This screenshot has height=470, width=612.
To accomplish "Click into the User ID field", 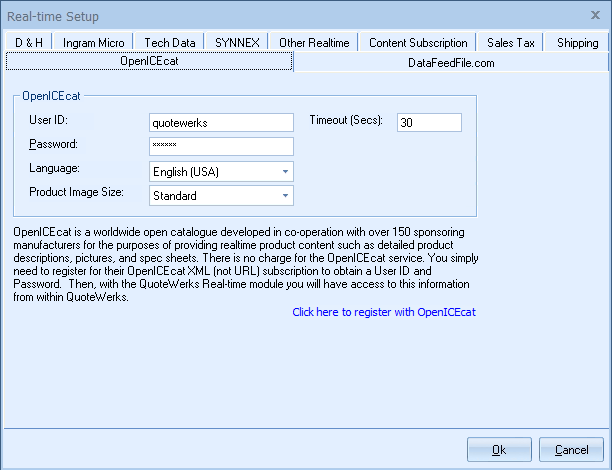I will point(221,123).
